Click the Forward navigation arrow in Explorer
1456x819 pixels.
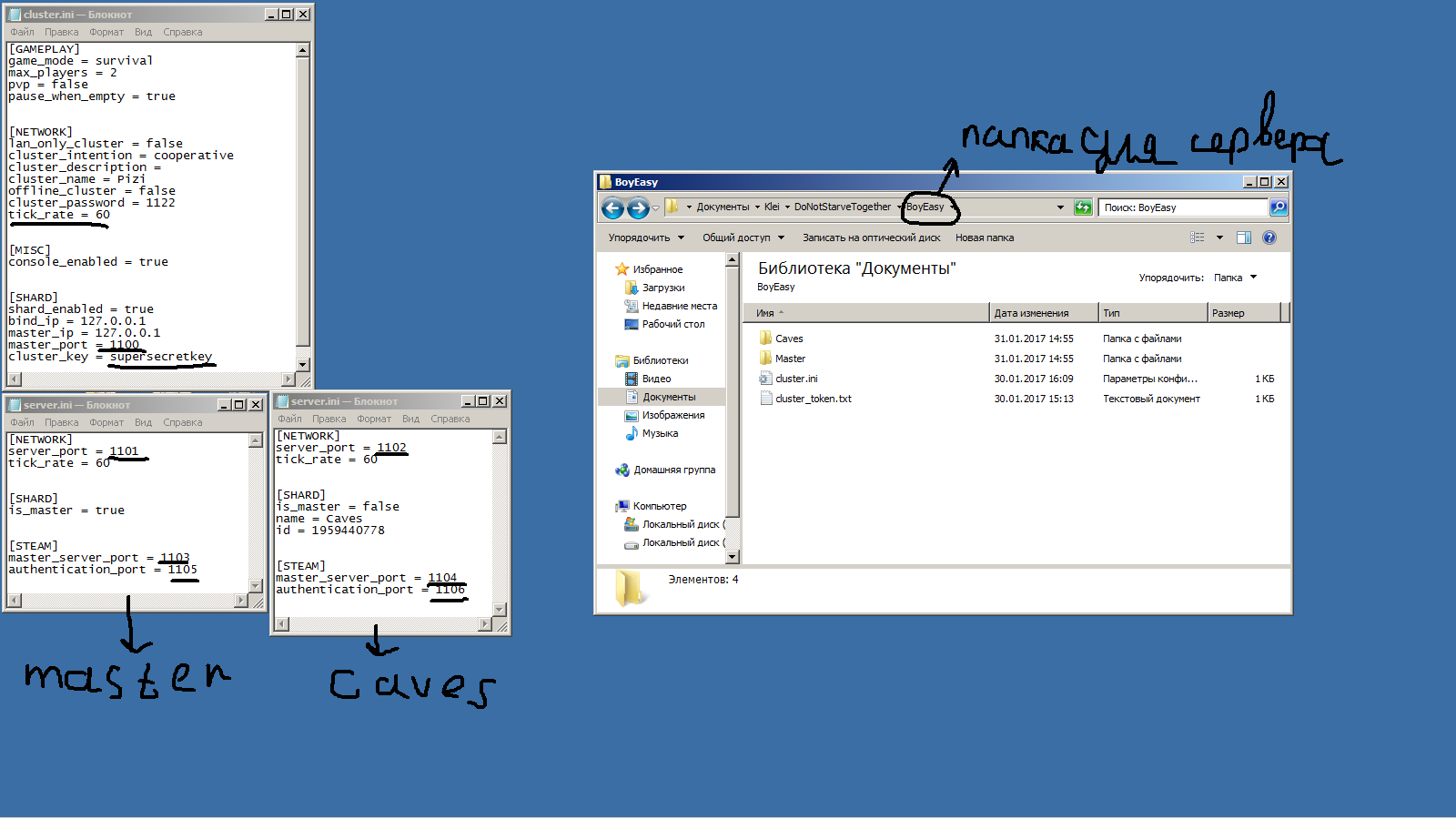tap(638, 208)
